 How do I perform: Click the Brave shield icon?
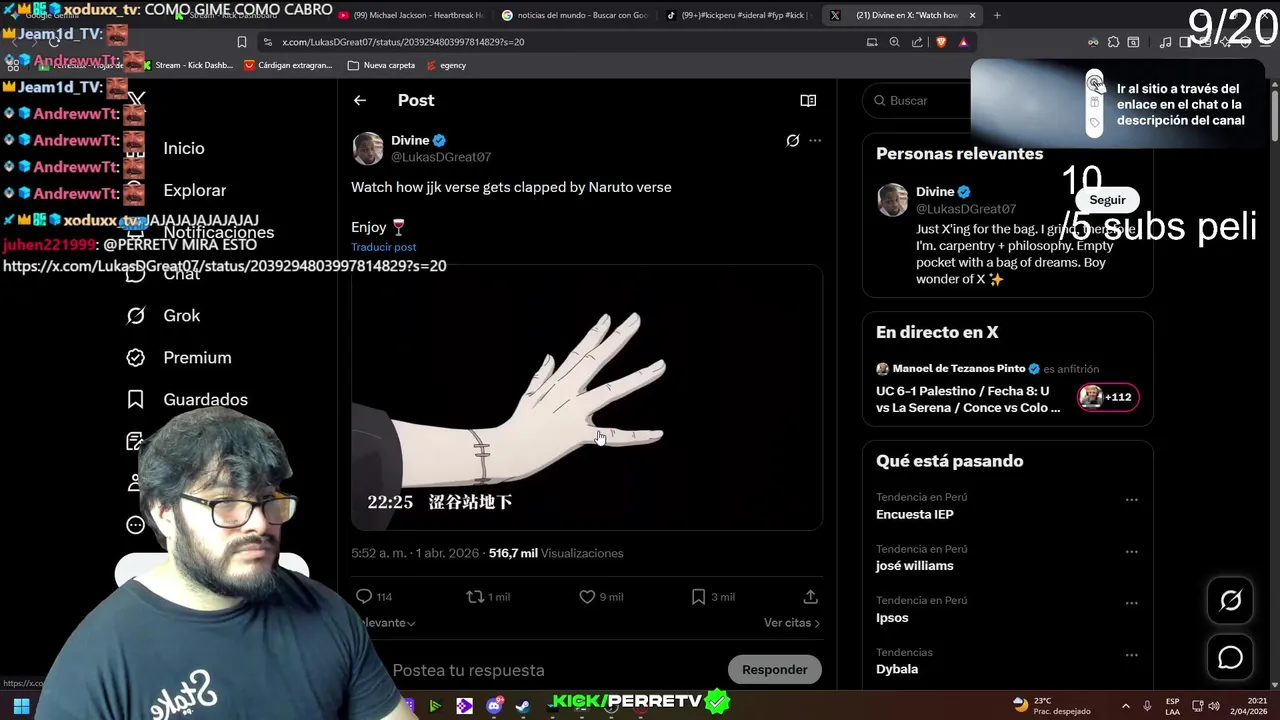coord(941,42)
